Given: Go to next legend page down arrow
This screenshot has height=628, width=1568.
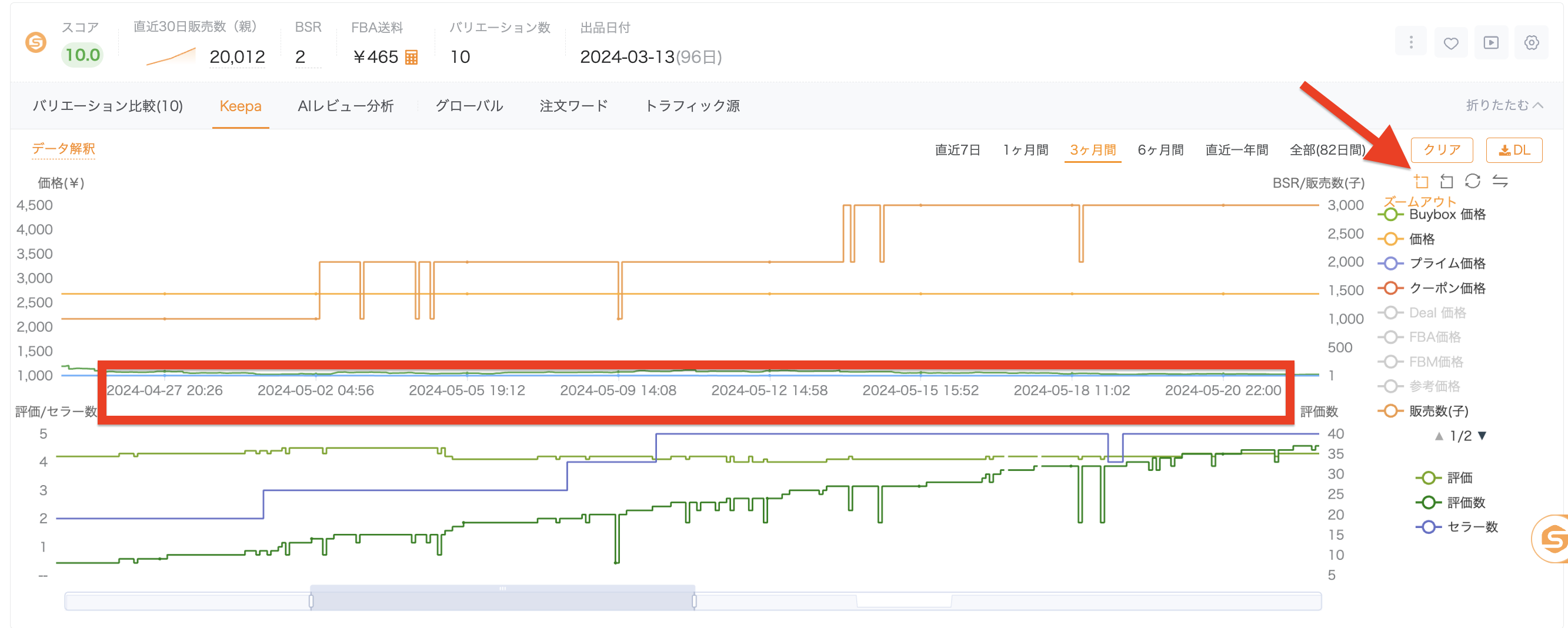Looking at the screenshot, I should 1483,436.
